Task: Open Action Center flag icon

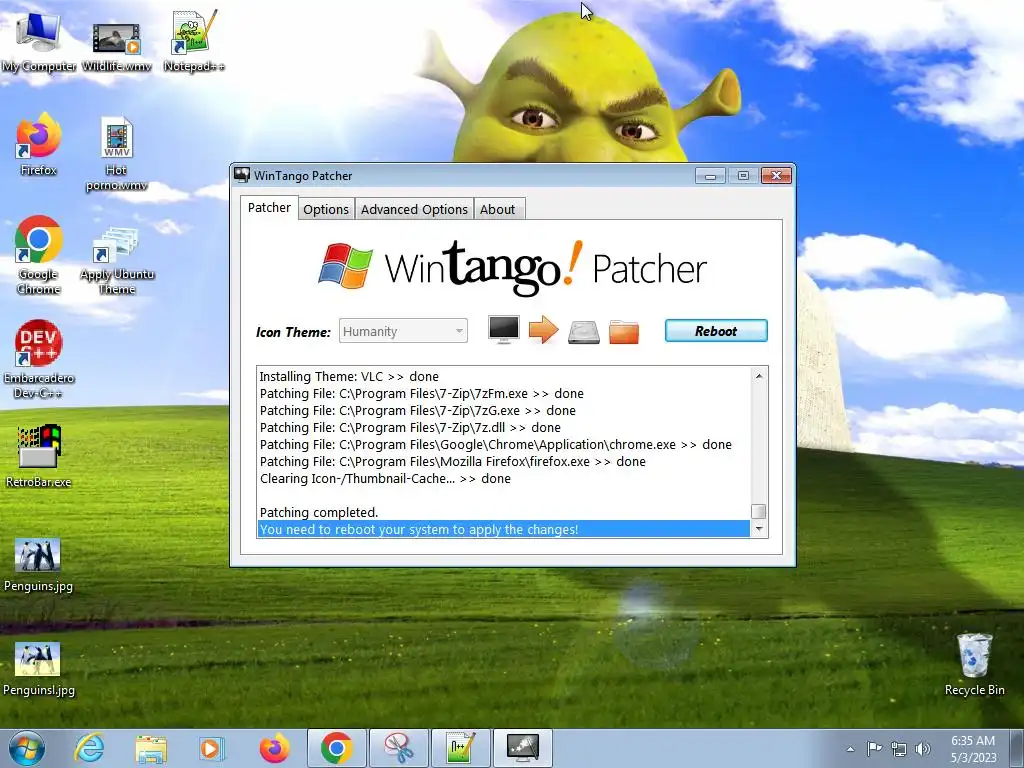Action: tap(874, 748)
